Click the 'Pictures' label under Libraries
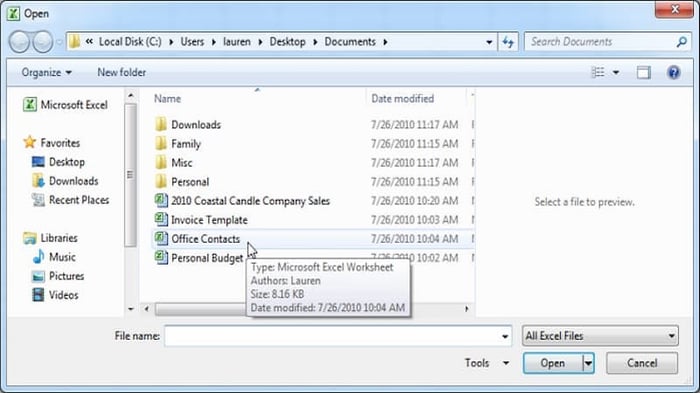 (x=67, y=276)
